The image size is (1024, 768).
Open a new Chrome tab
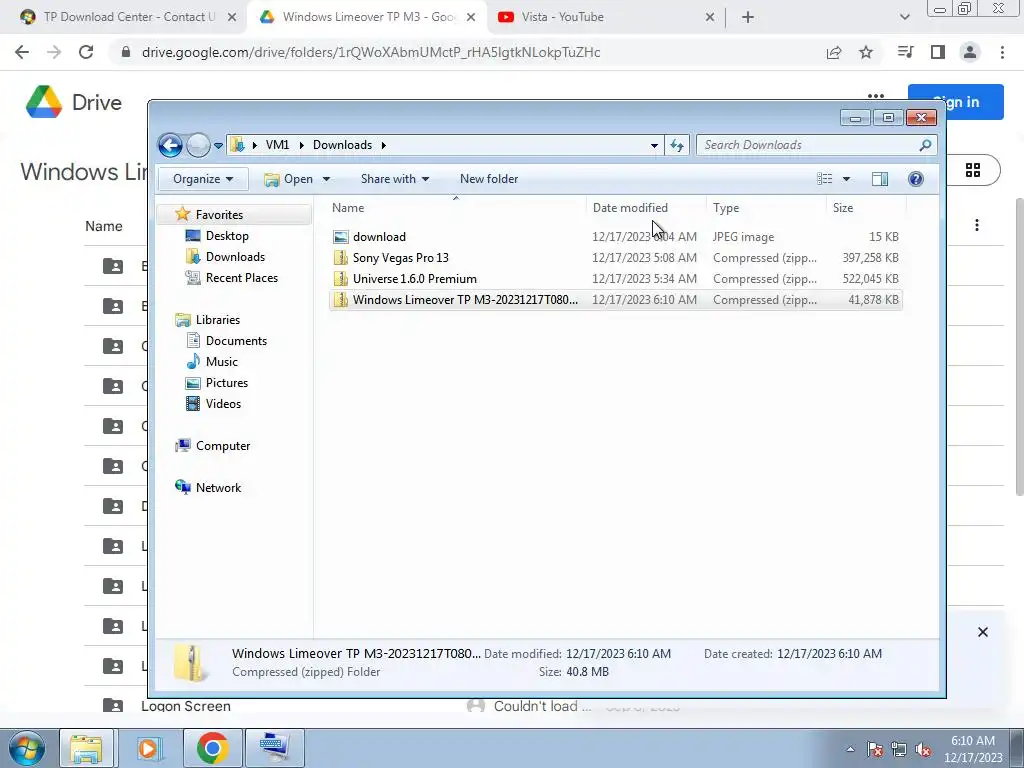(x=748, y=17)
